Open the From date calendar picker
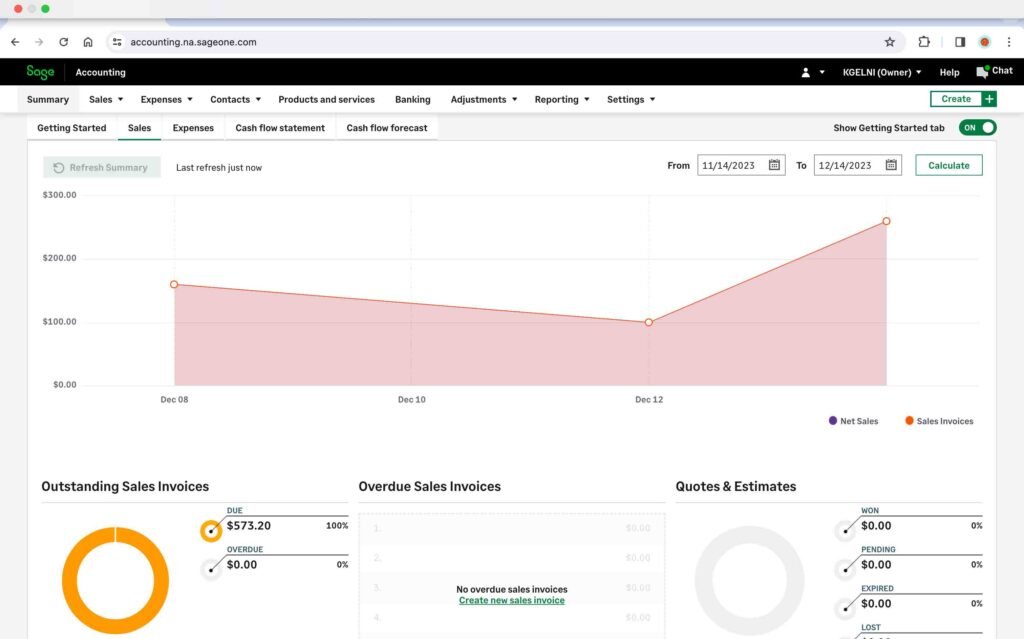The height and width of the screenshot is (639, 1024). pos(777,165)
